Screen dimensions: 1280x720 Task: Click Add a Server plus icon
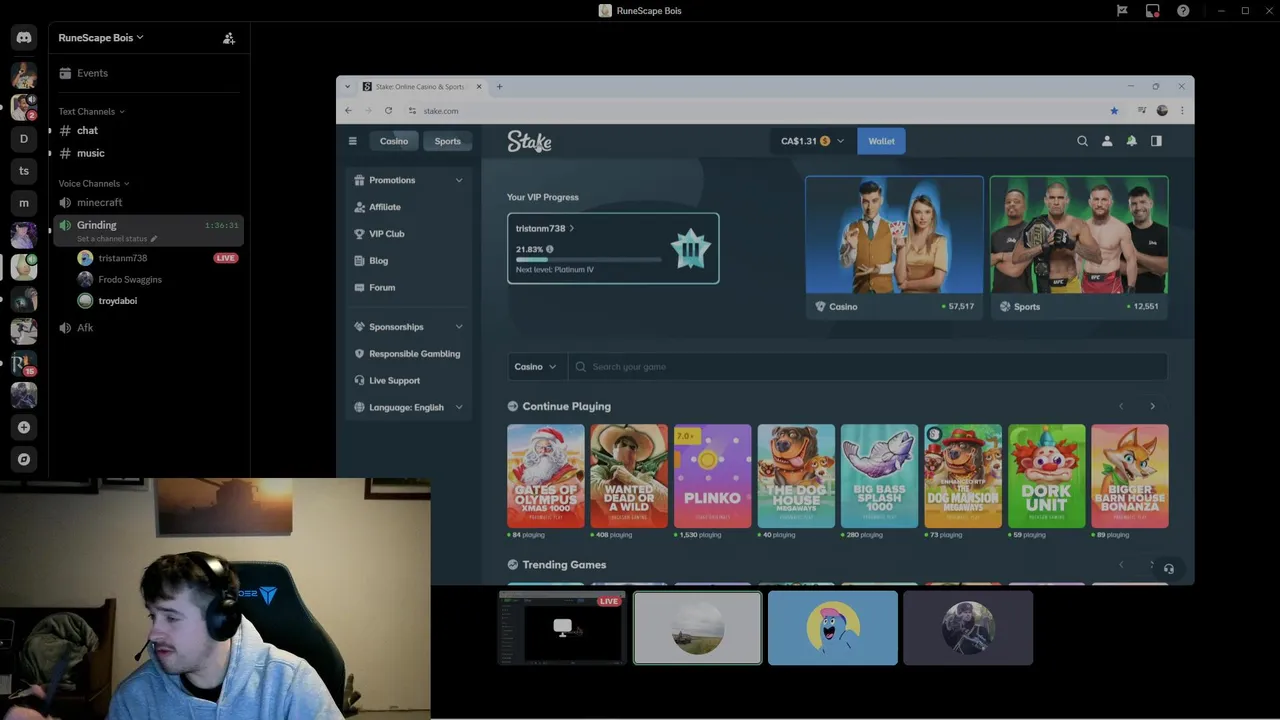tap(24, 427)
